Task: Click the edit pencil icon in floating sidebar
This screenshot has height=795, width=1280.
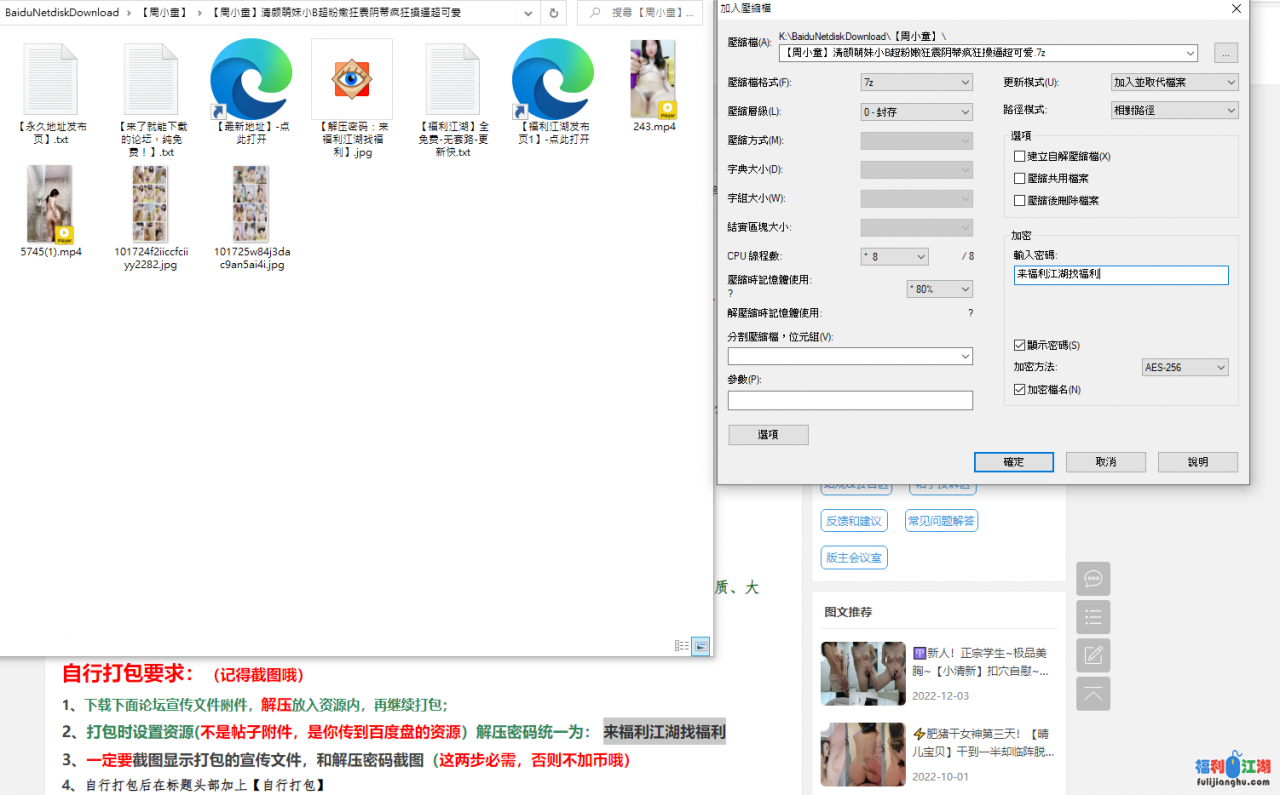Action: (1093, 655)
